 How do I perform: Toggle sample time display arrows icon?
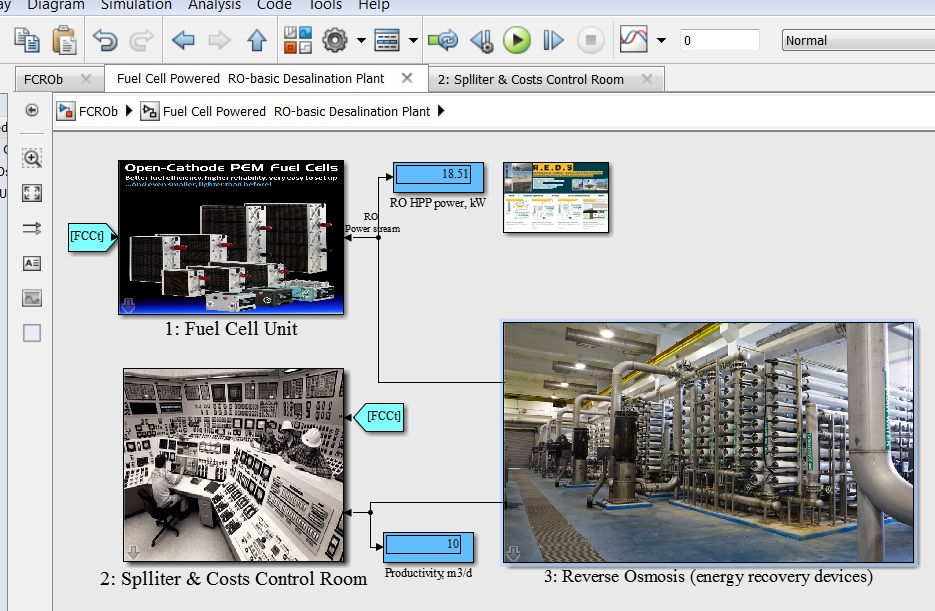[32, 228]
